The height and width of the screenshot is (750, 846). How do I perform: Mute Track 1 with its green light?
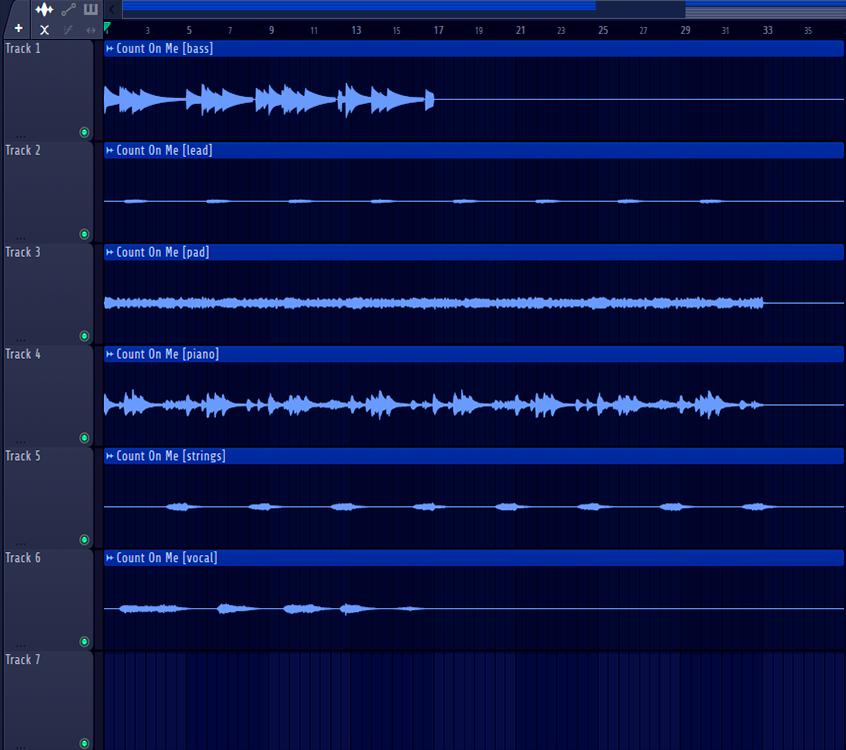click(84, 132)
